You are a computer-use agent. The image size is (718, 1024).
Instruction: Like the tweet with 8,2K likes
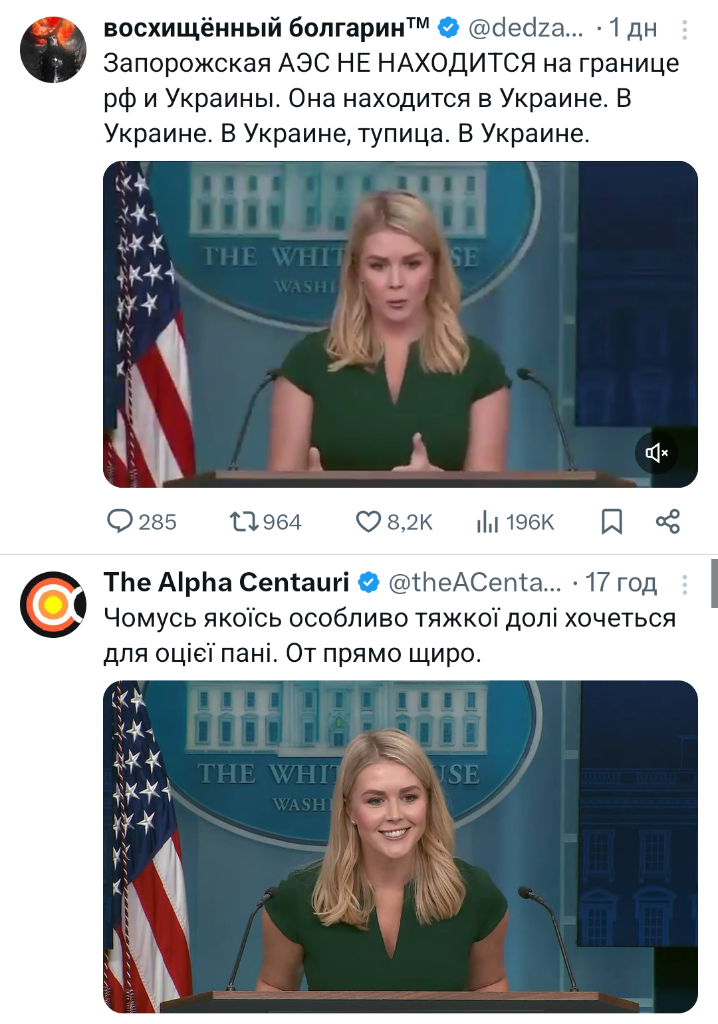[370, 521]
